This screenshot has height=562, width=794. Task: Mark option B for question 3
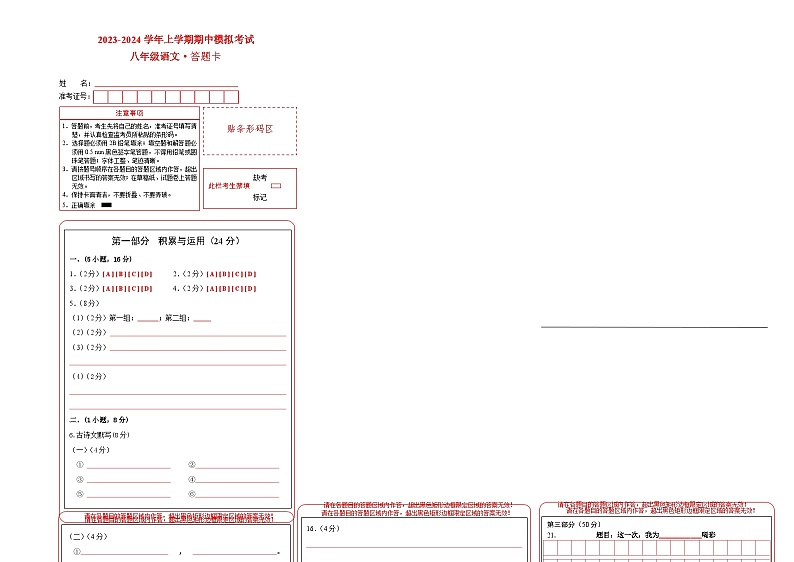click(121, 289)
